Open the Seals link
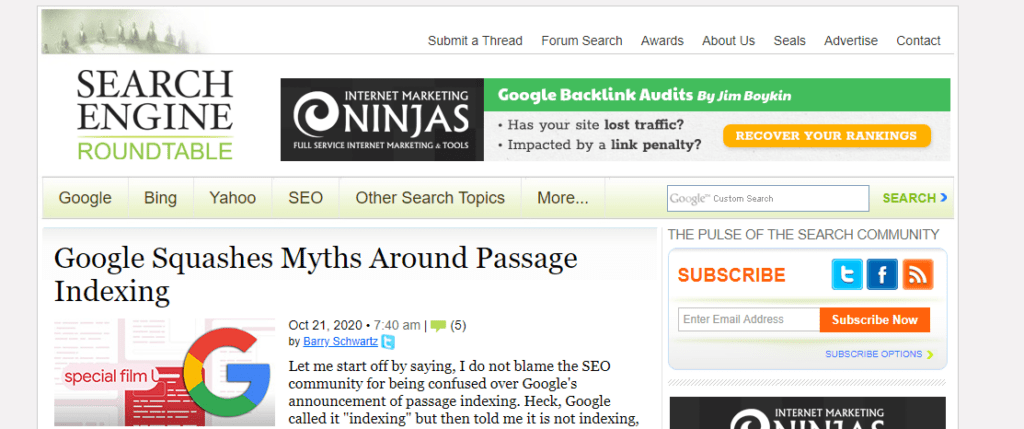The height and width of the screenshot is (429, 1024). (790, 40)
